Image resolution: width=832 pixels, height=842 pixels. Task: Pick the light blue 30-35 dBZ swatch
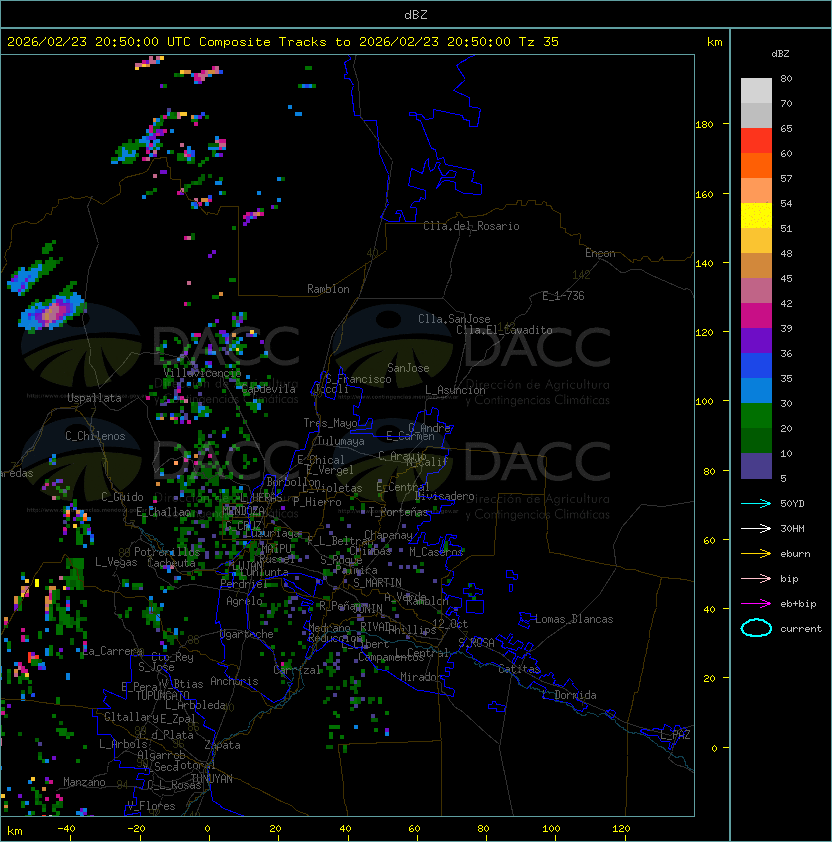(x=756, y=391)
